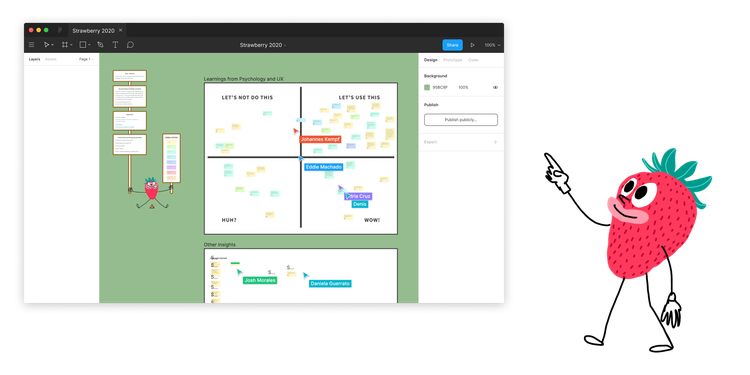Click the color legend sign on canvas
Screen dimensions: 750x375
pyautogui.click(x=171, y=158)
